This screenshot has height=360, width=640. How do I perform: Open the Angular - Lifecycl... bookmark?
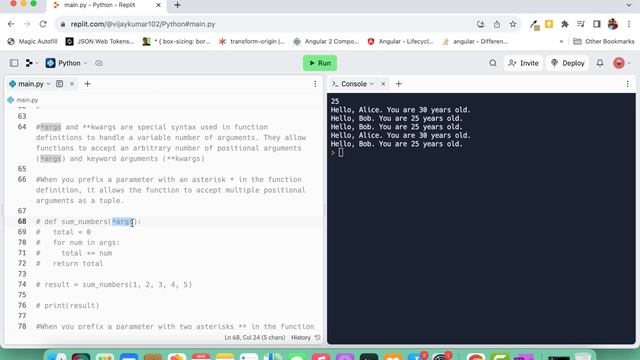pos(400,41)
